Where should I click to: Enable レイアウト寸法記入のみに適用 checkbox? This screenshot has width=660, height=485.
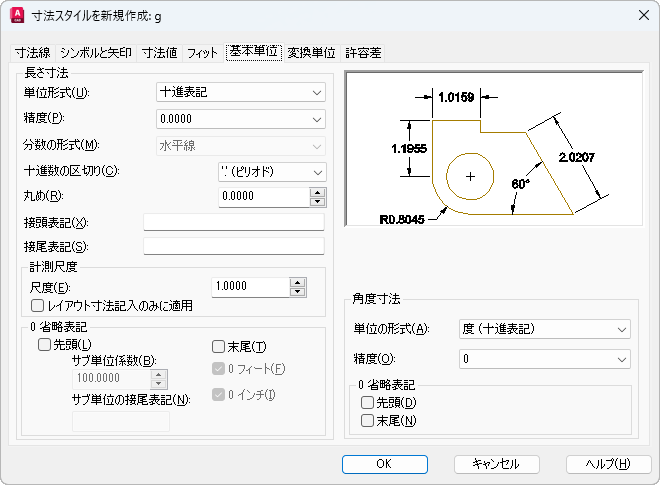[37, 306]
